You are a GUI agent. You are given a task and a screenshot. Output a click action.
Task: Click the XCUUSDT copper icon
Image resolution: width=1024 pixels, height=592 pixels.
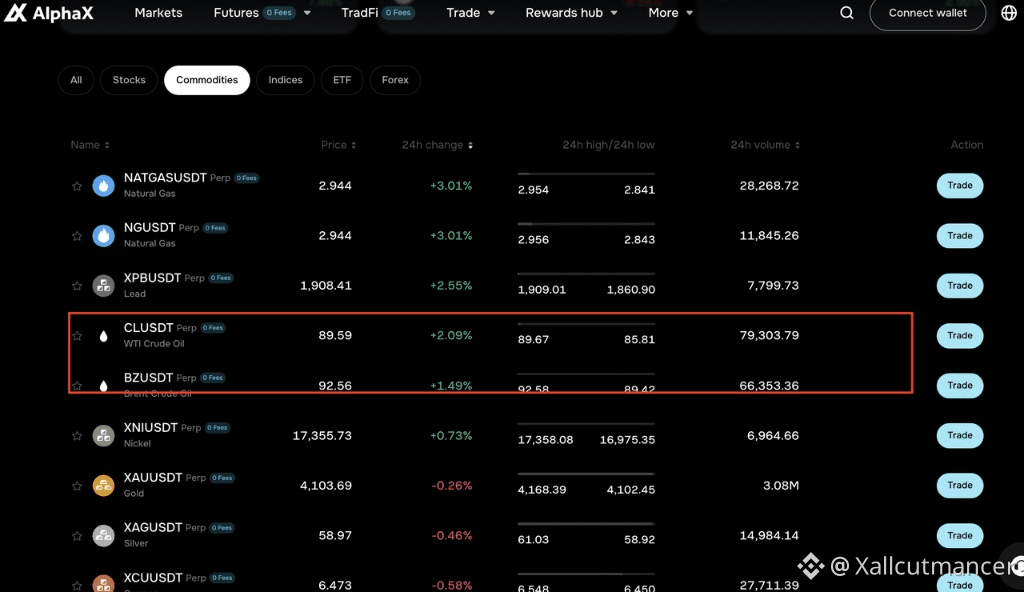point(103,584)
